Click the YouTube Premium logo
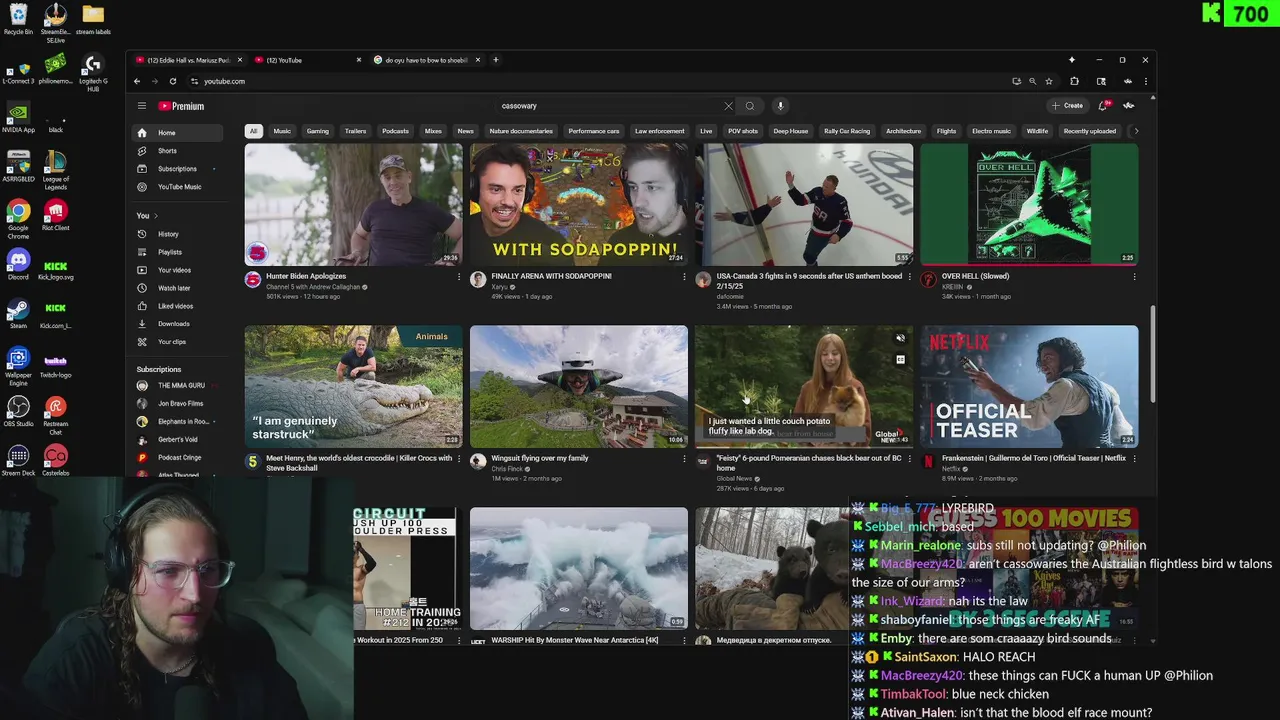1280x720 pixels. (x=181, y=106)
